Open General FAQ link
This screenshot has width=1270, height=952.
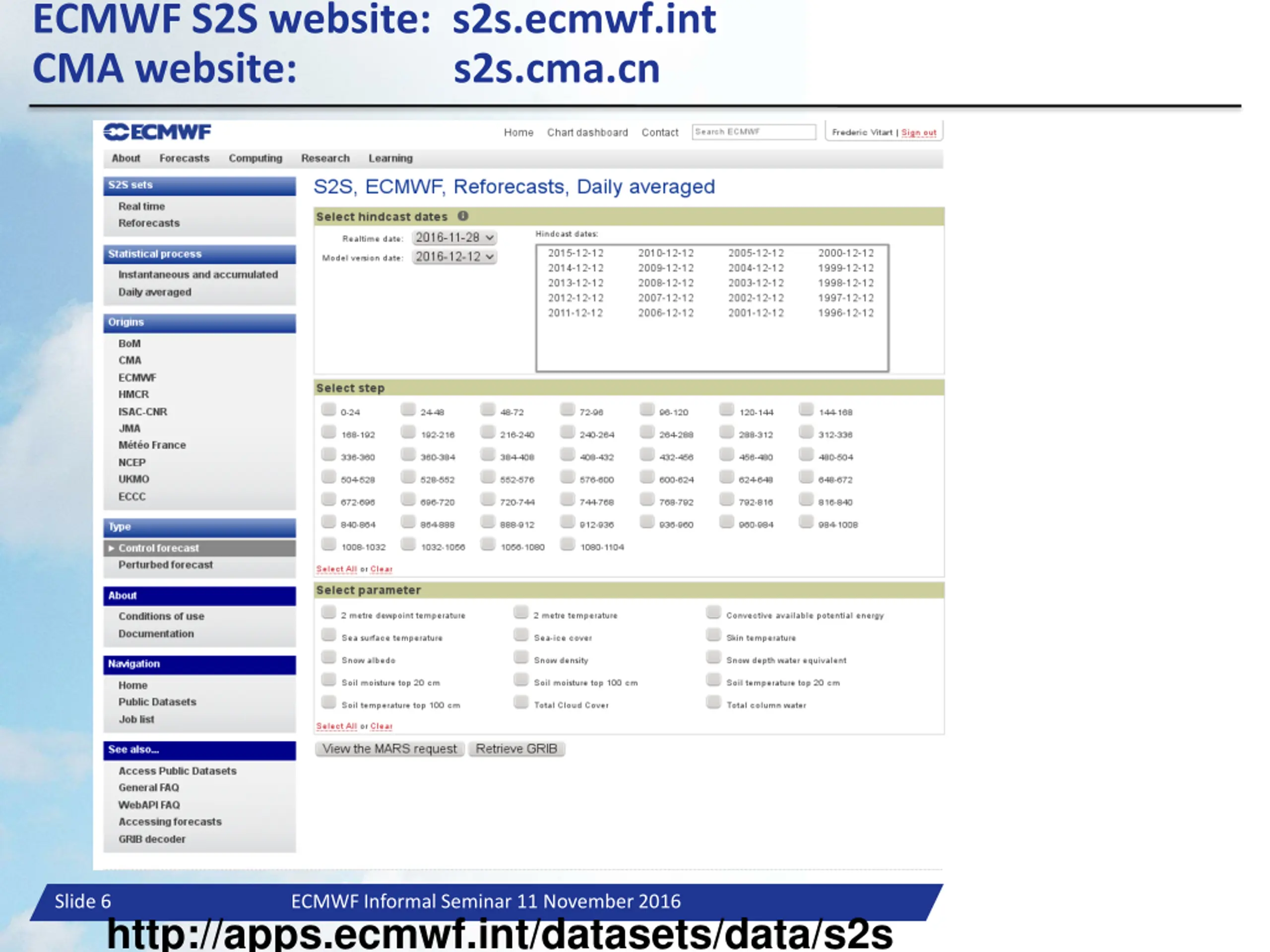pos(149,788)
